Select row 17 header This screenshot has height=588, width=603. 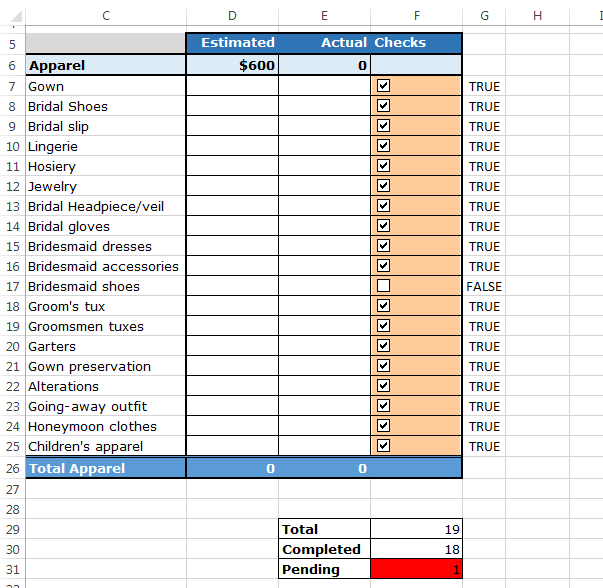(x=12, y=286)
